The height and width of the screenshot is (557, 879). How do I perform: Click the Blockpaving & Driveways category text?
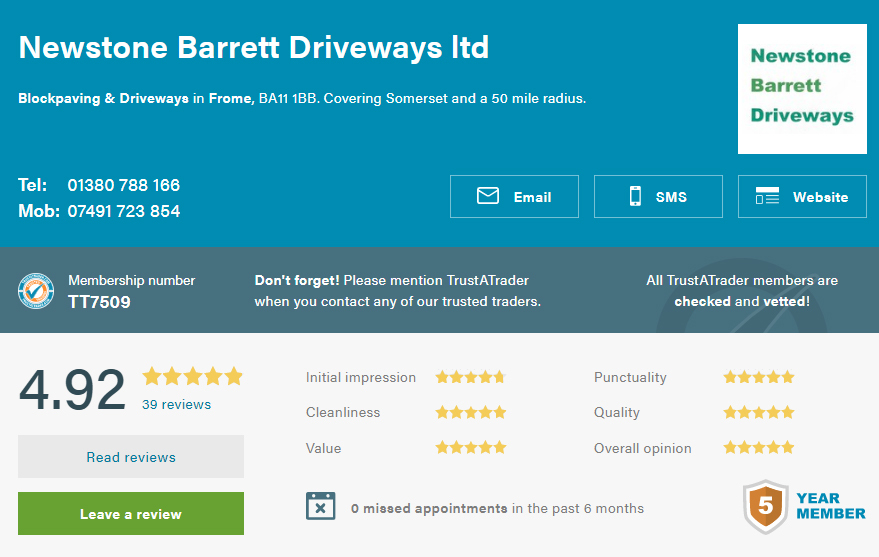104,99
